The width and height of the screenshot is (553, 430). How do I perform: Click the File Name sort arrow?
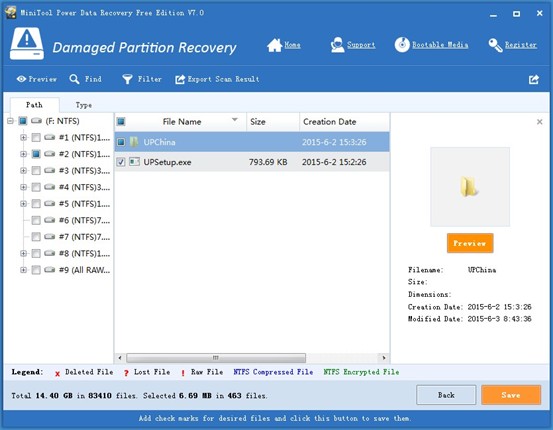pos(235,120)
